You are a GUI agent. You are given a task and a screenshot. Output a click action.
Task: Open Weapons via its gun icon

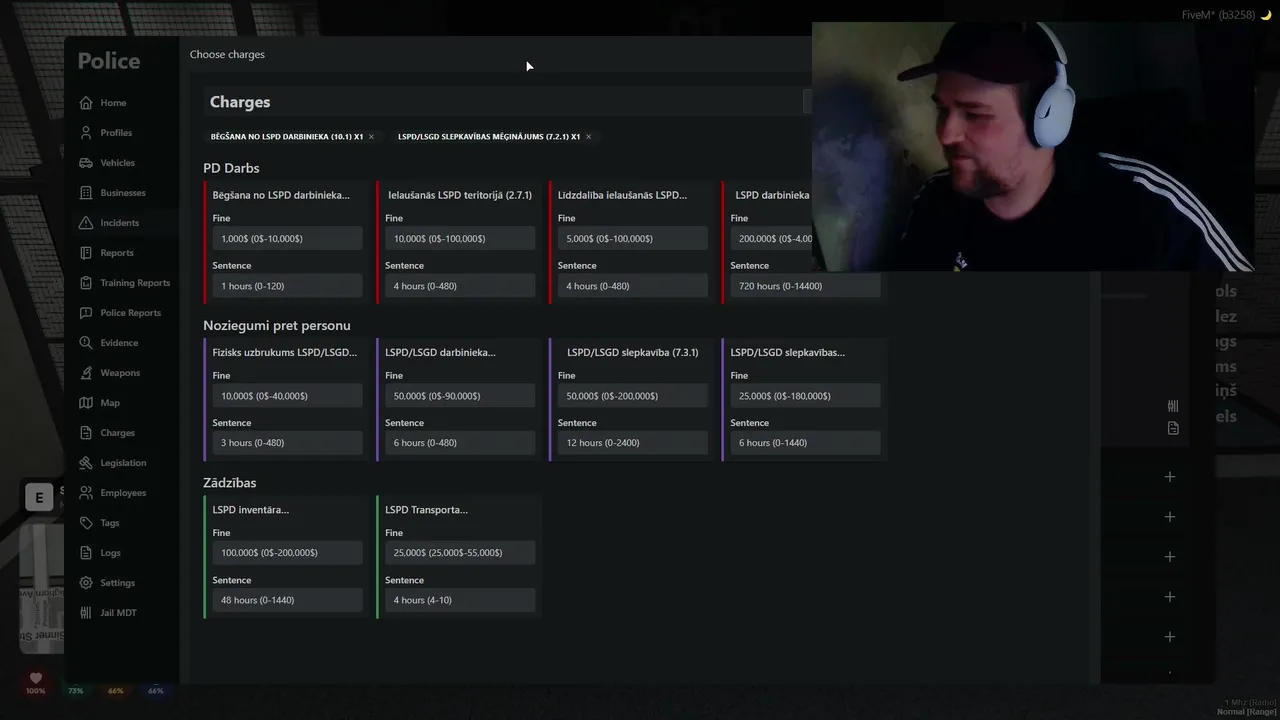[x=86, y=373]
